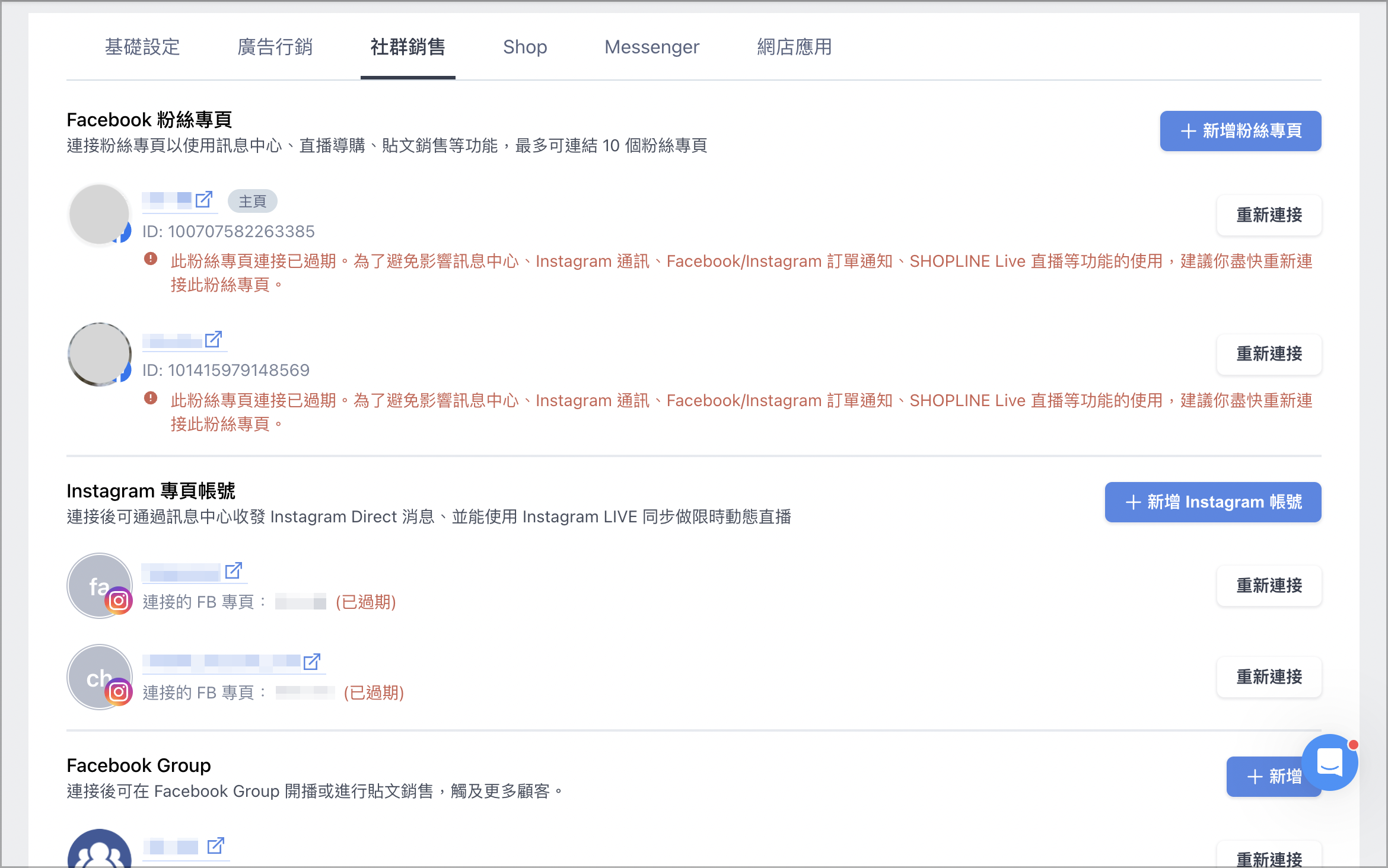1388x868 pixels.
Task: Click the blurred name link of 'ch' Instagram account
Action: tap(222, 662)
